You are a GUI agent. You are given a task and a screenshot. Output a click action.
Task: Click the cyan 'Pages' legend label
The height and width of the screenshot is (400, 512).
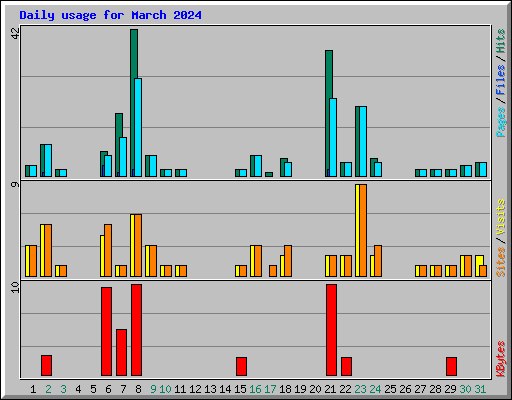(500, 122)
